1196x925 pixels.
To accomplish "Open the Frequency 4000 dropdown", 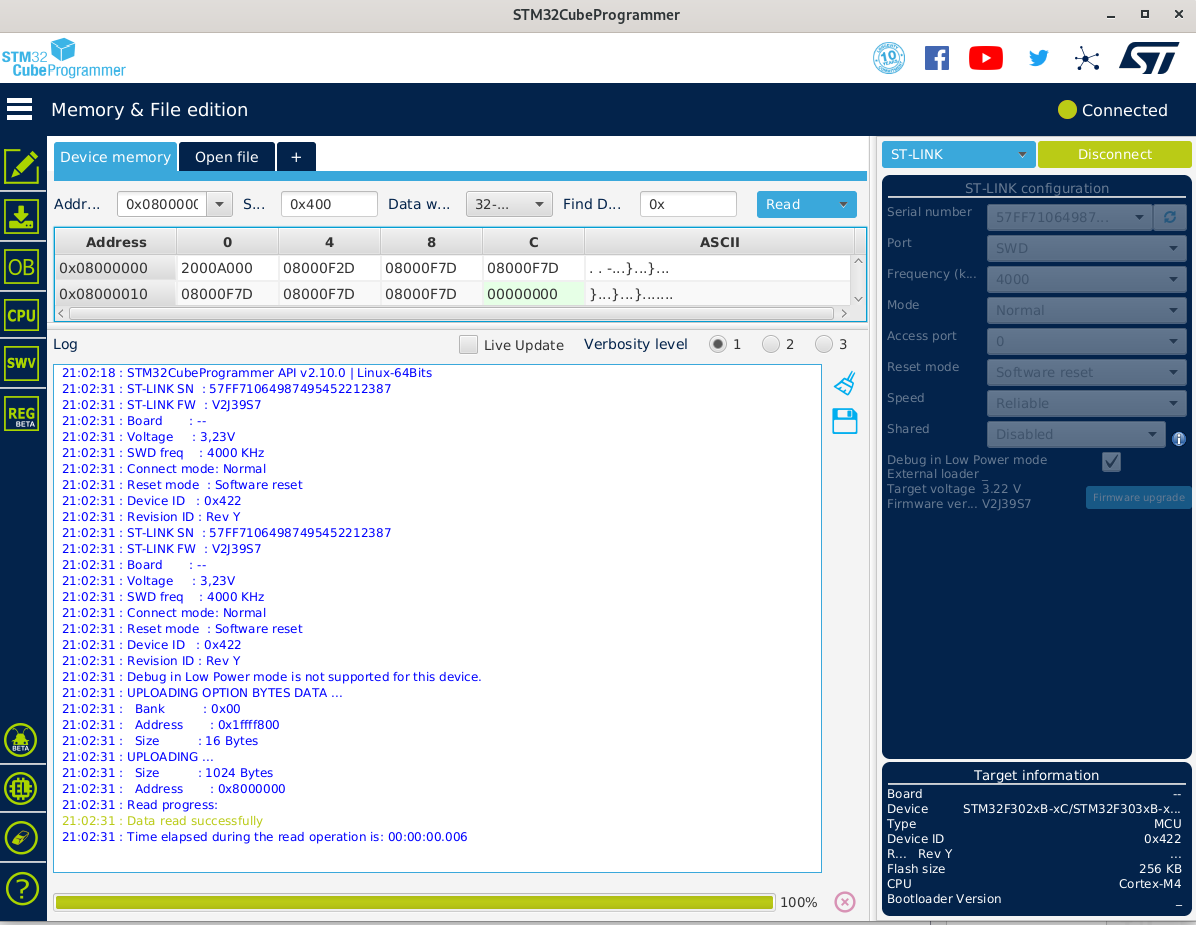I will tap(1086, 279).
